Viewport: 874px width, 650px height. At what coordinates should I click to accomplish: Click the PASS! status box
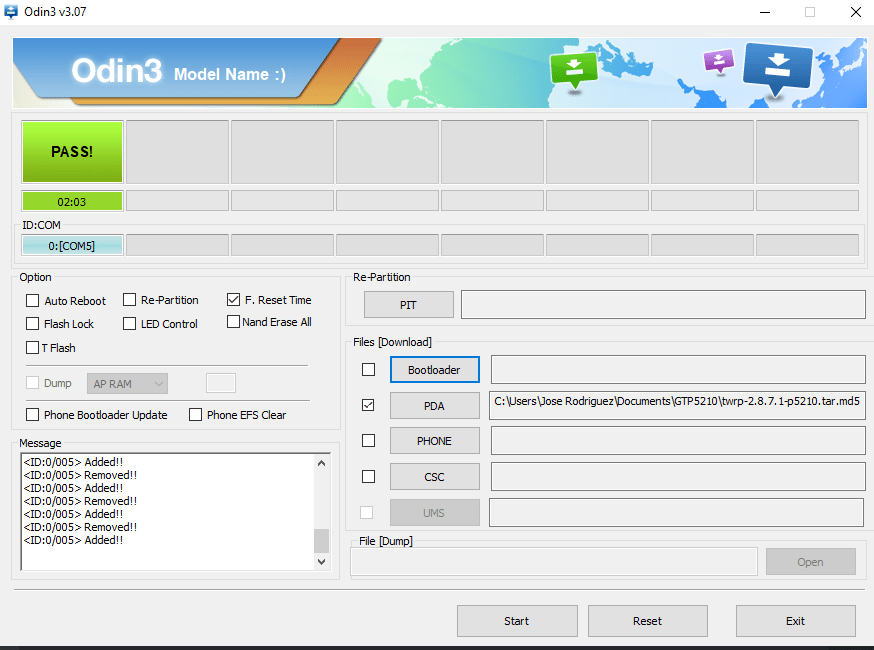(72, 152)
